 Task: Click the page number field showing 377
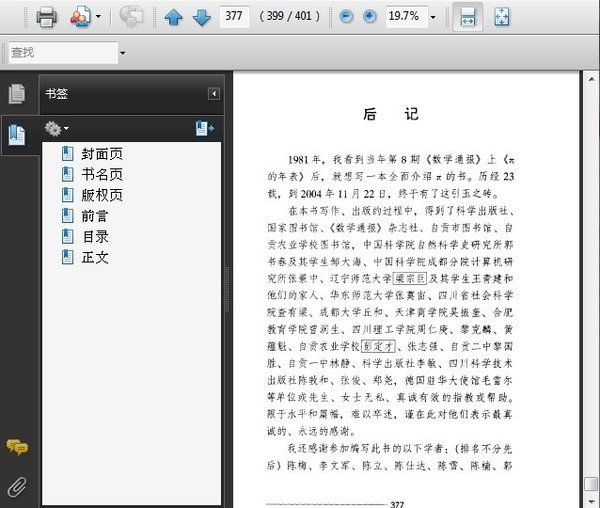(234, 17)
